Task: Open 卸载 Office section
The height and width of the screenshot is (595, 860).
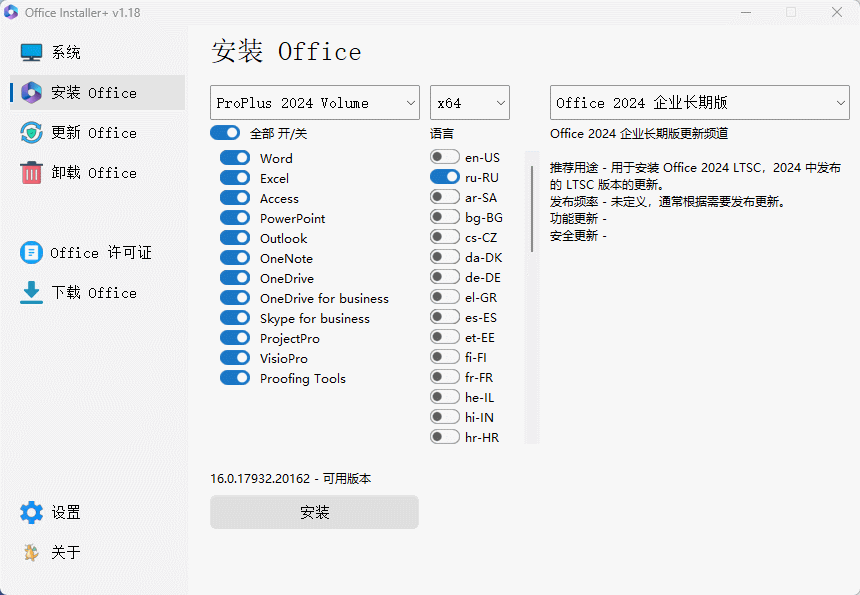Action: tap(98, 172)
